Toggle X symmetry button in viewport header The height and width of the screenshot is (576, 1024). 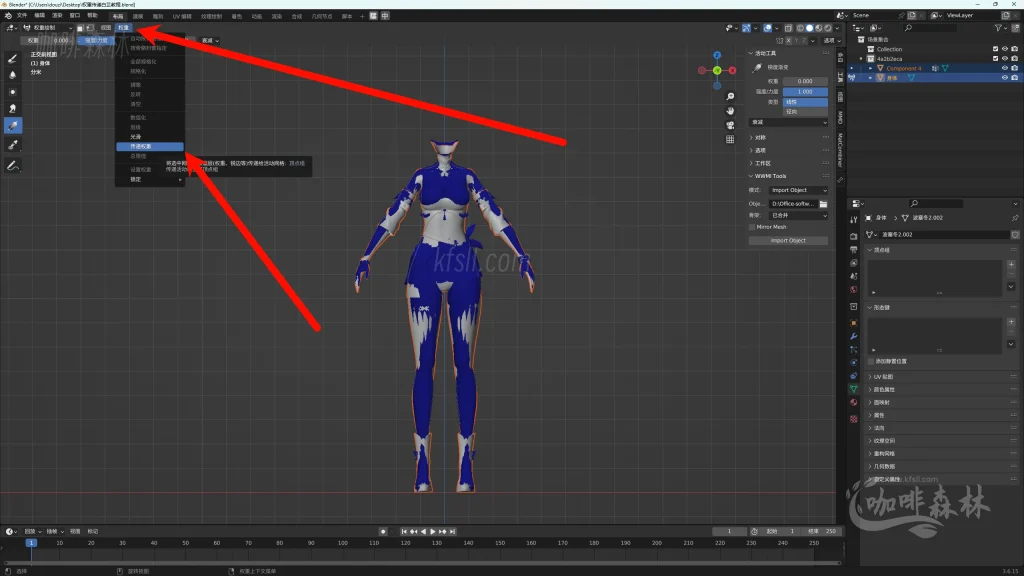point(789,40)
